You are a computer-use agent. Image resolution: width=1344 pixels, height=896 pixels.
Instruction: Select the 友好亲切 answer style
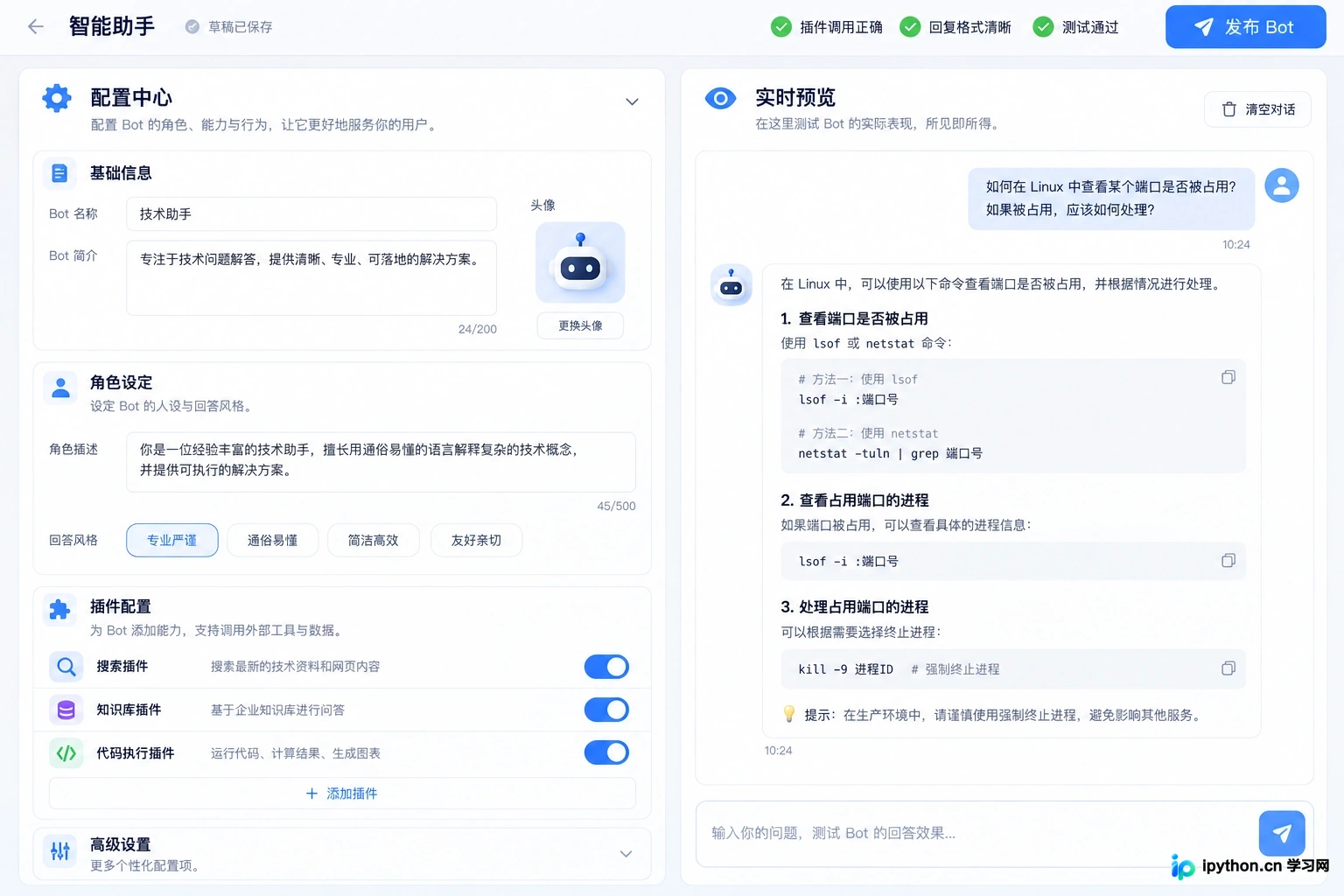[476, 540]
